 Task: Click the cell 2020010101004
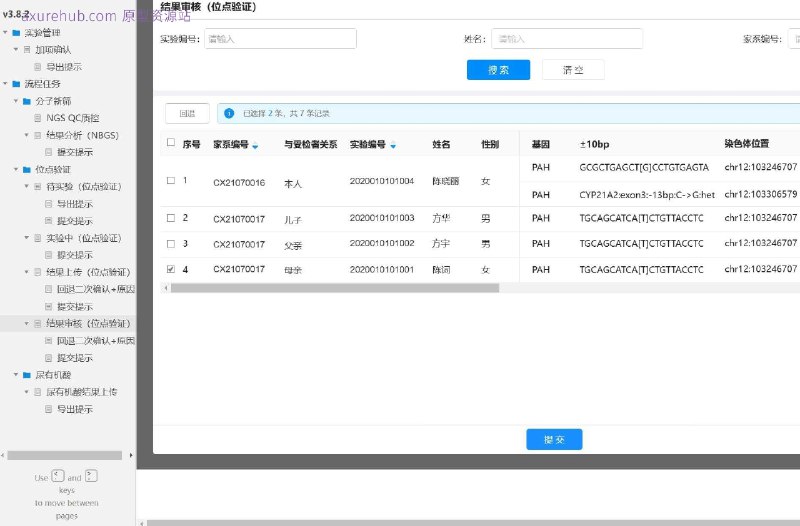[x=382, y=181]
